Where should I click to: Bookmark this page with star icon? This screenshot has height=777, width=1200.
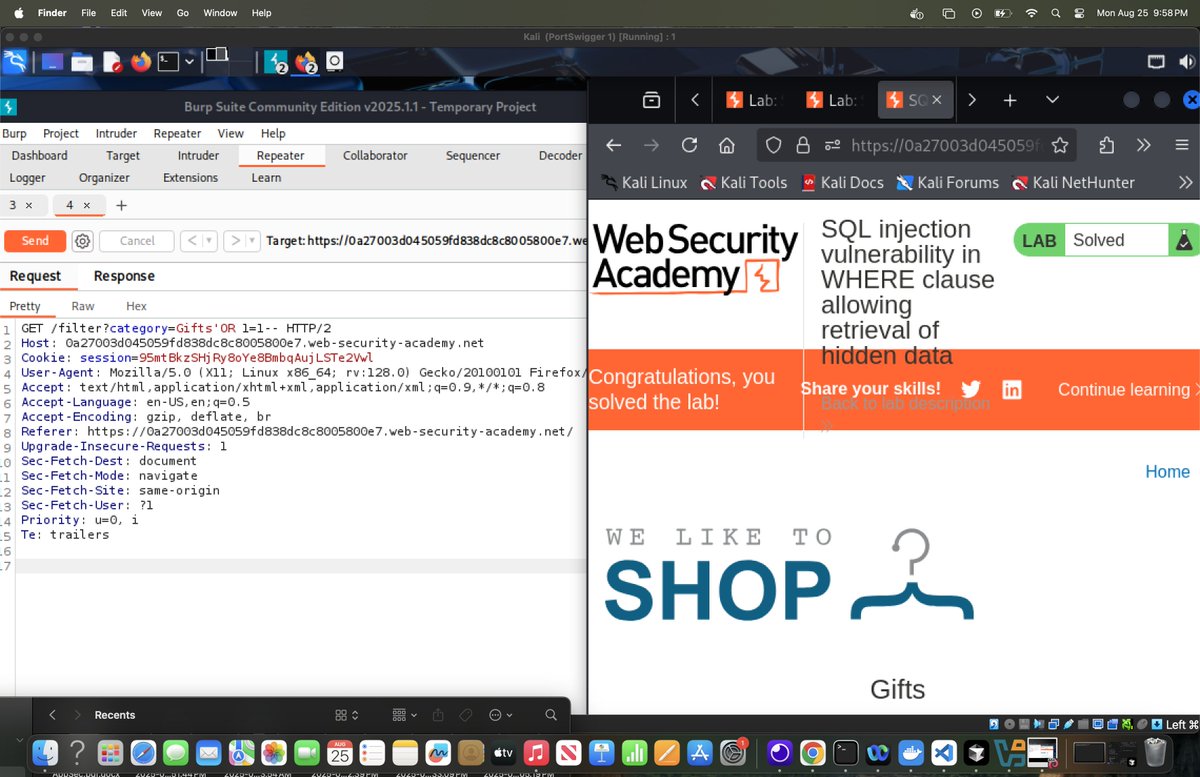pos(1060,145)
